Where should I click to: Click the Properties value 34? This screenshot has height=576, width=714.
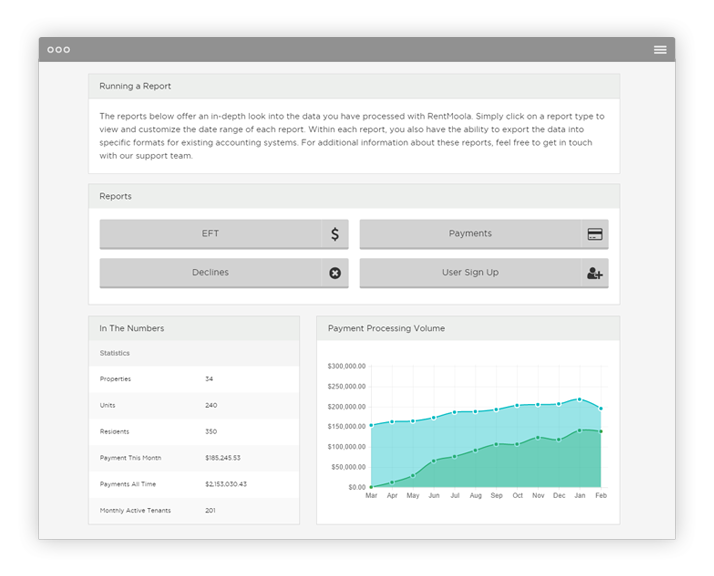pyautogui.click(x=209, y=379)
